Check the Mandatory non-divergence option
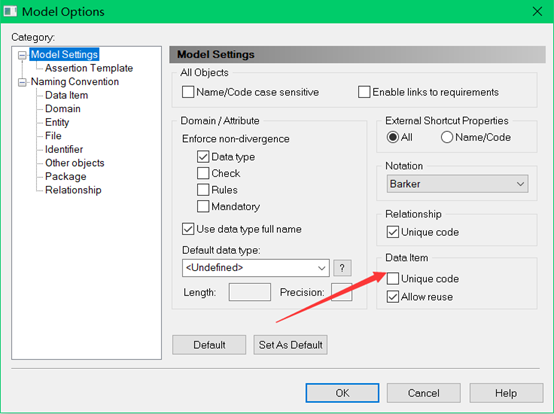The image size is (554, 414). tap(203, 207)
